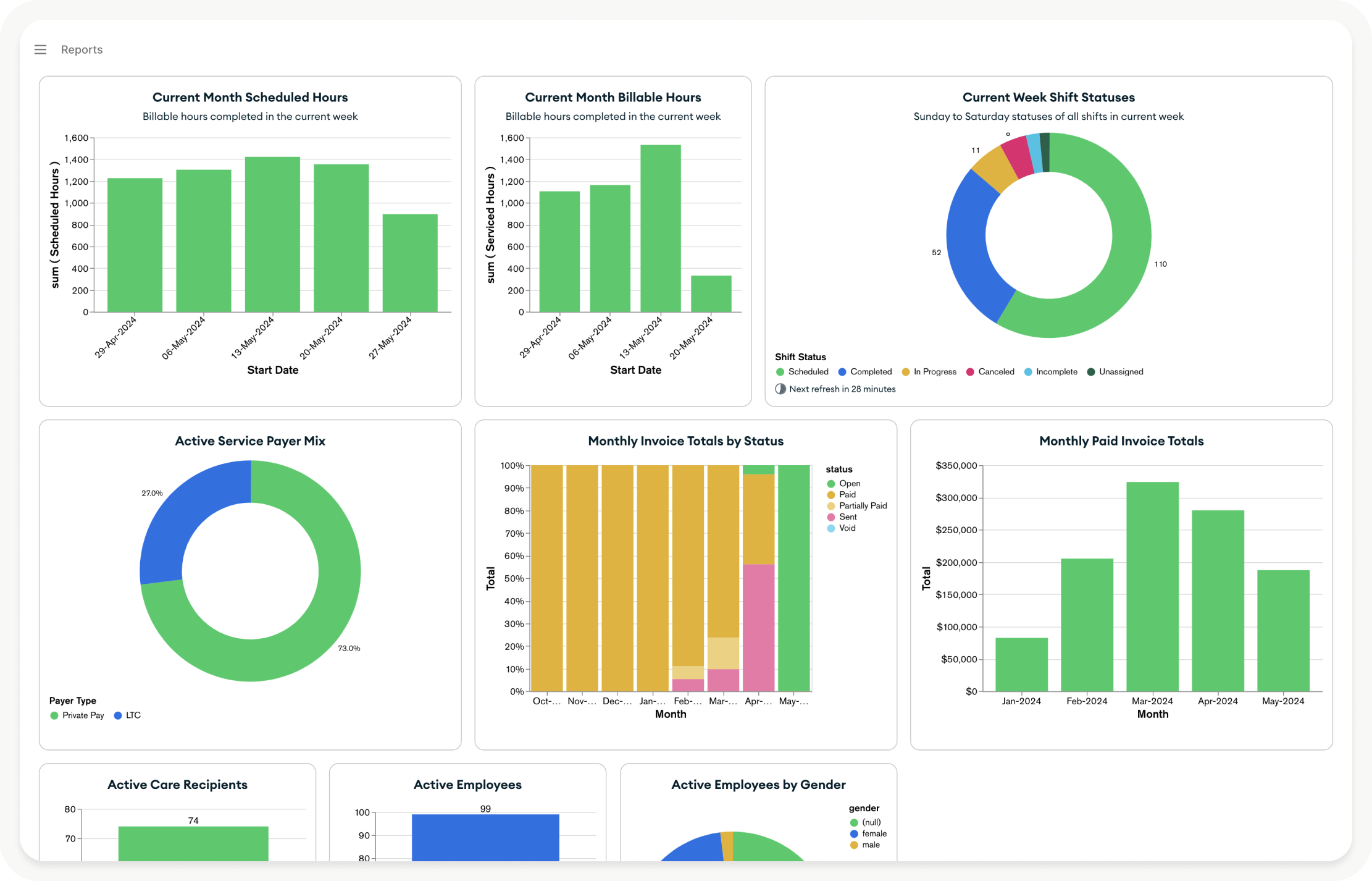This screenshot has height=881, width=1372.
Task: Click the May-2024 paid invoice bar
Action: (x=1284, y=631)
